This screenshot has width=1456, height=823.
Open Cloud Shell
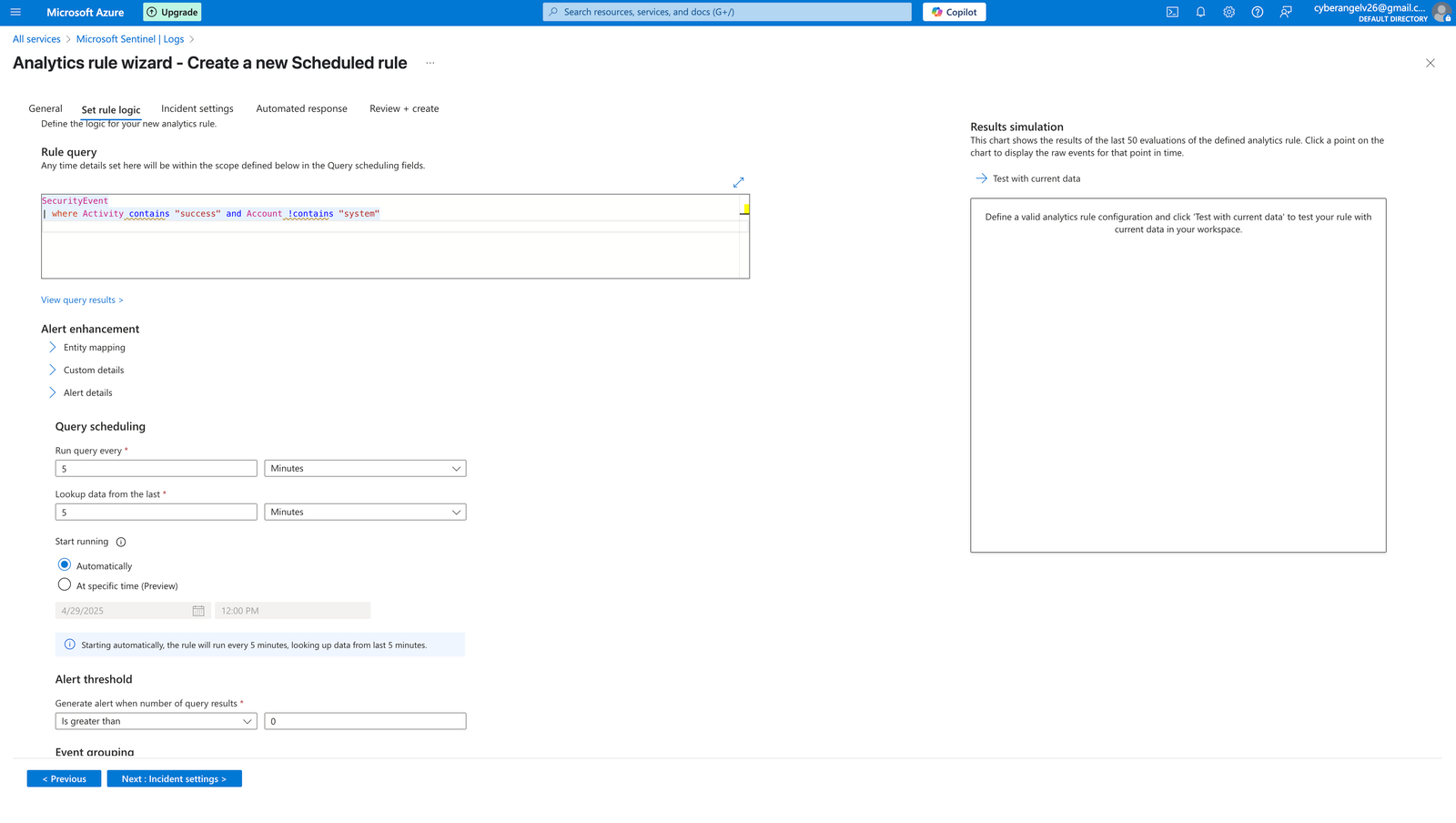click(1172, 12)
